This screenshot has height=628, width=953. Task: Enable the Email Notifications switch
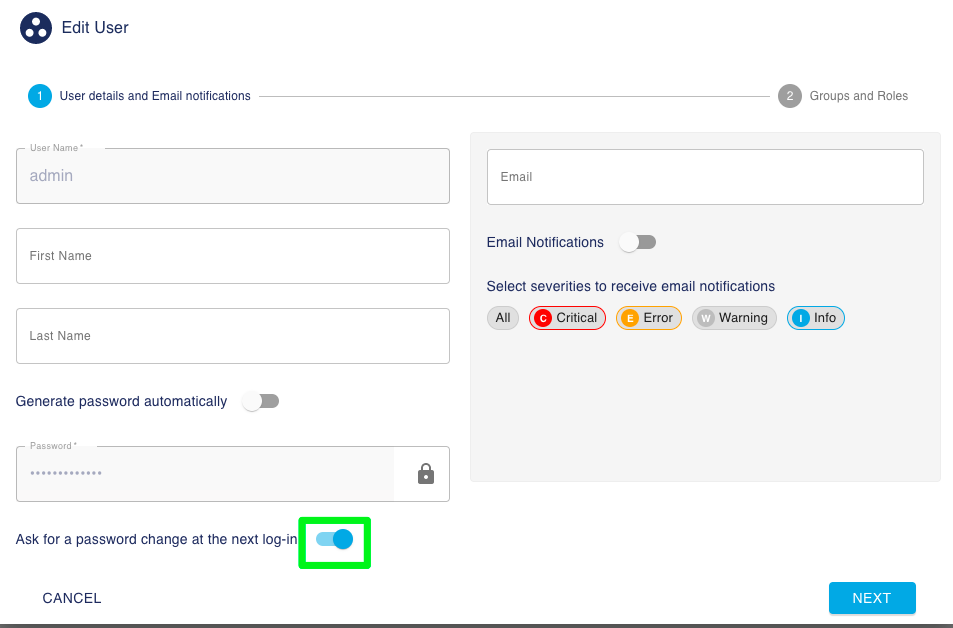(637, 242)
